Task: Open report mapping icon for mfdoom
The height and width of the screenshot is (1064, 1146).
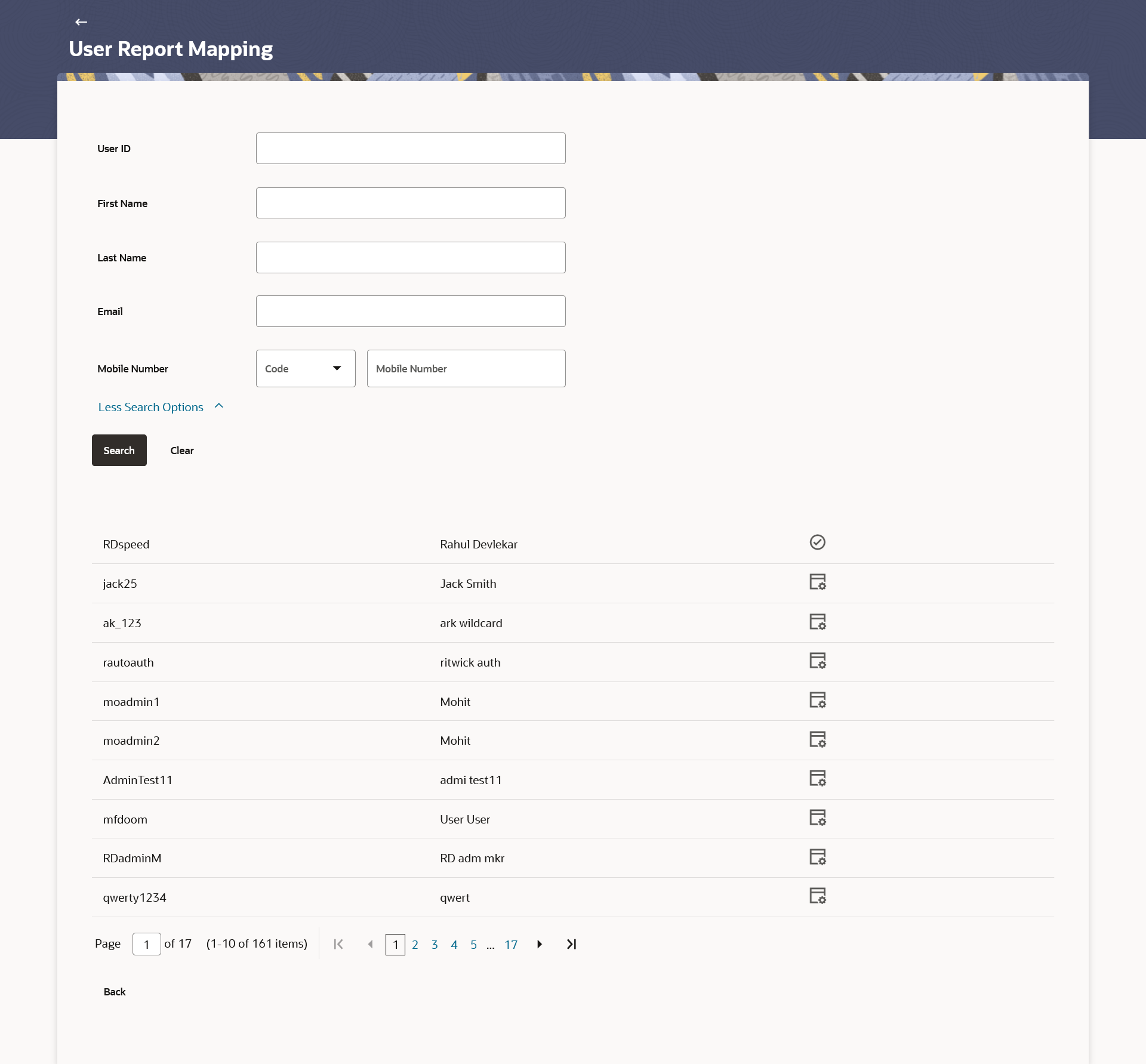Action: tap(817, 818)
